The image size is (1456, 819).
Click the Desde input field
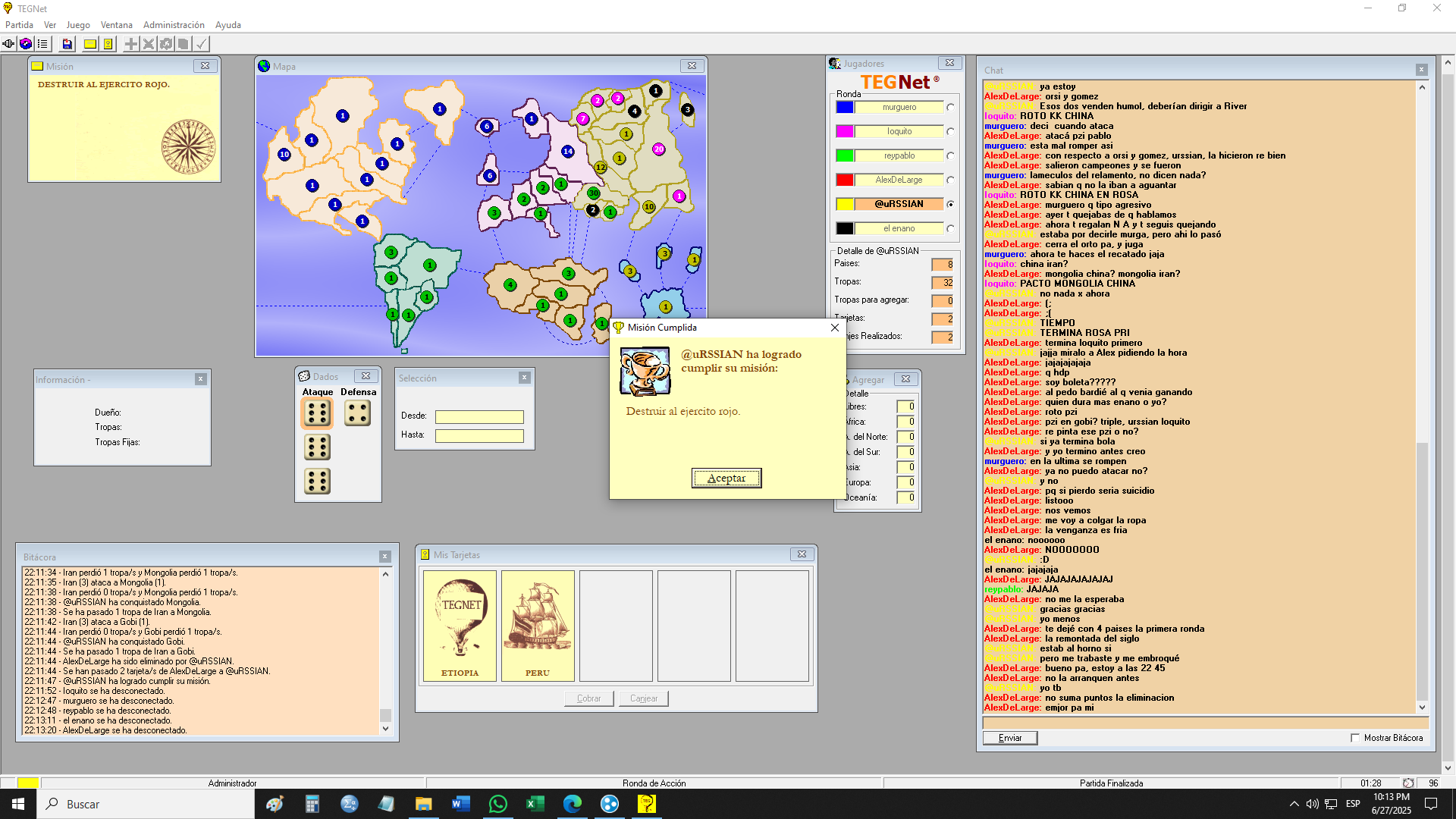[479, 417]
